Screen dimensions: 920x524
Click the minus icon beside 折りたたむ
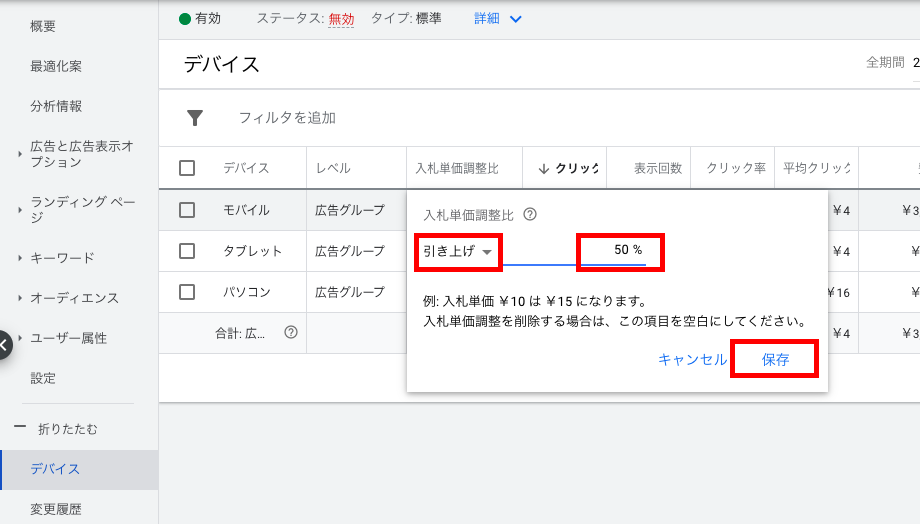click(19, 428)
